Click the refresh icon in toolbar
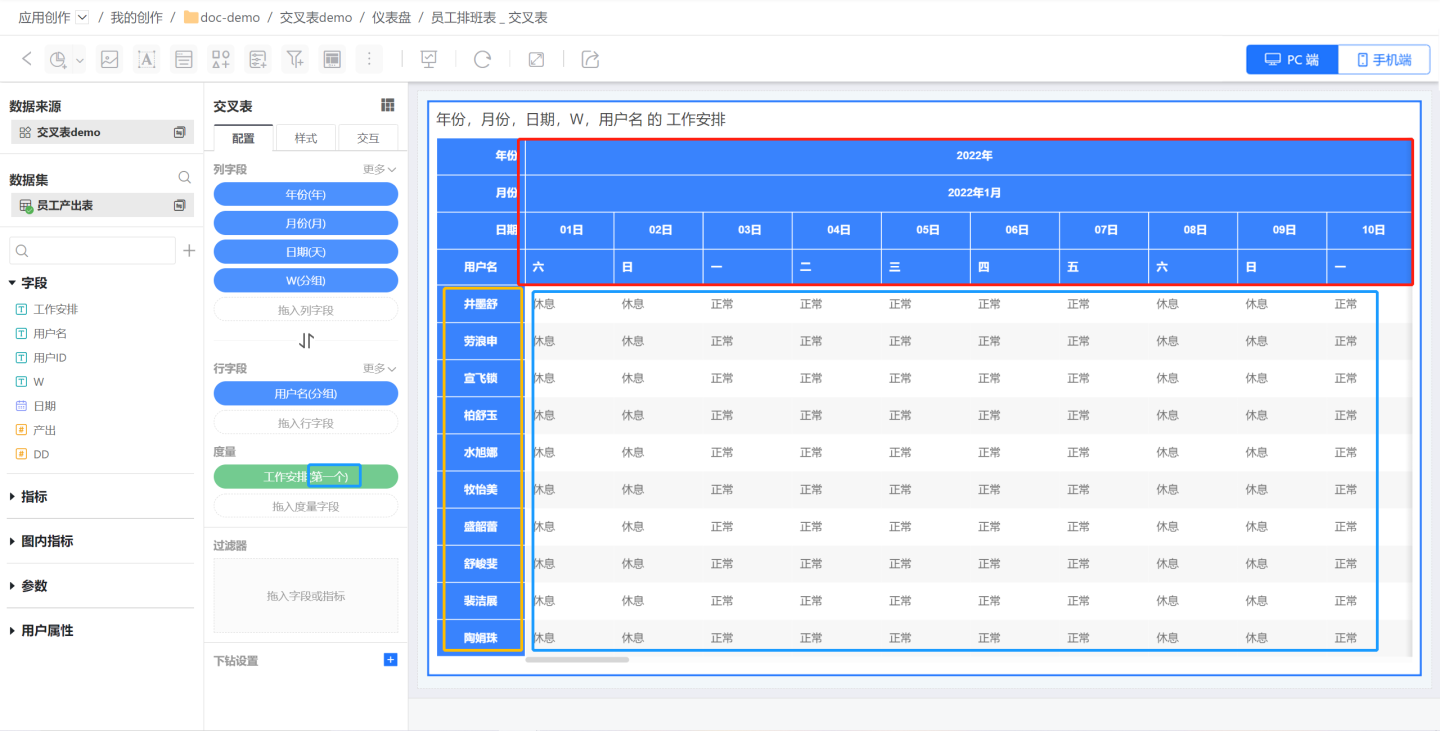1440x731 pixels. pyautogui.click(x=482, y=60)
